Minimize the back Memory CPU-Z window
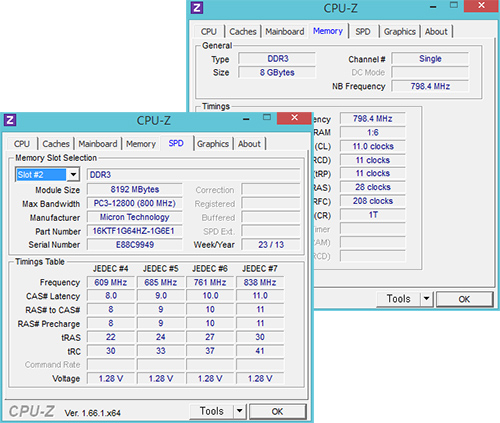The image size is (500, 423). point(433,6)
